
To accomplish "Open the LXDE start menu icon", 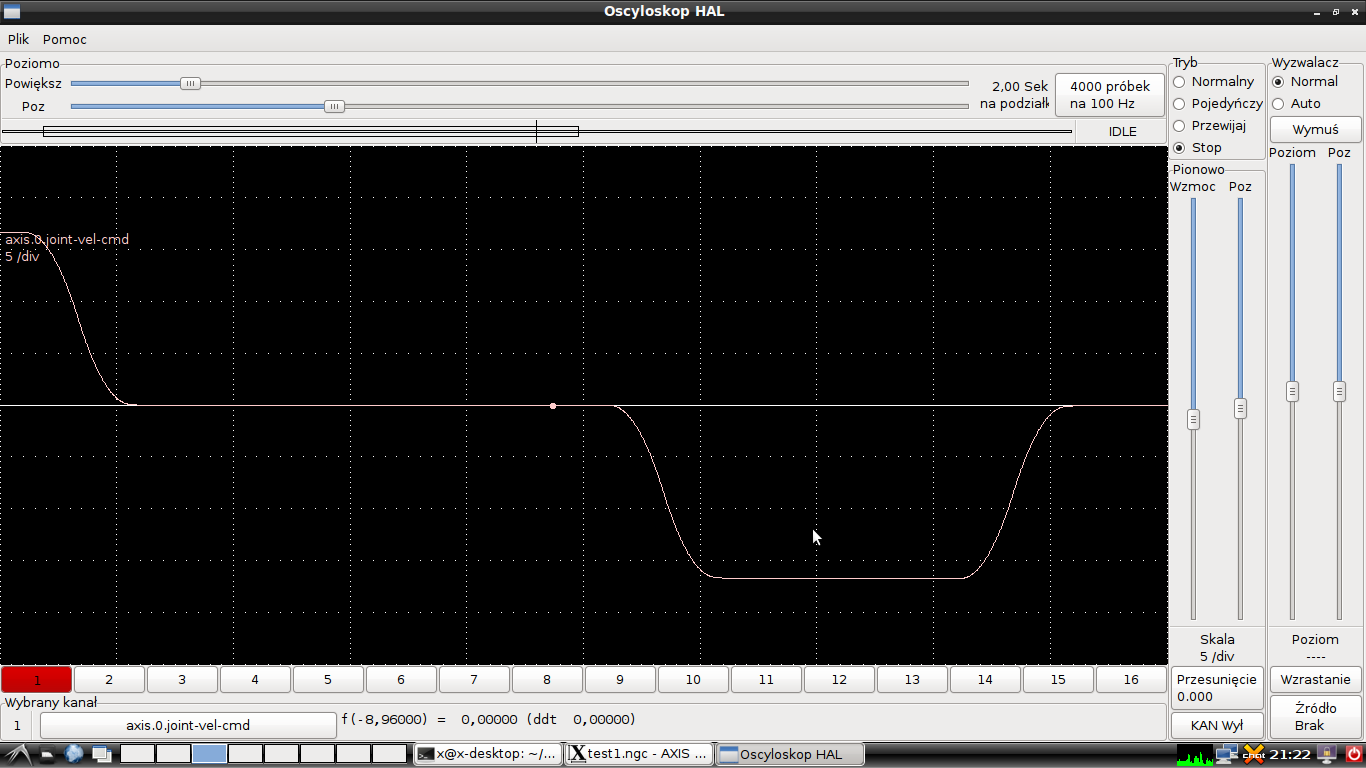I will (17, 754).
